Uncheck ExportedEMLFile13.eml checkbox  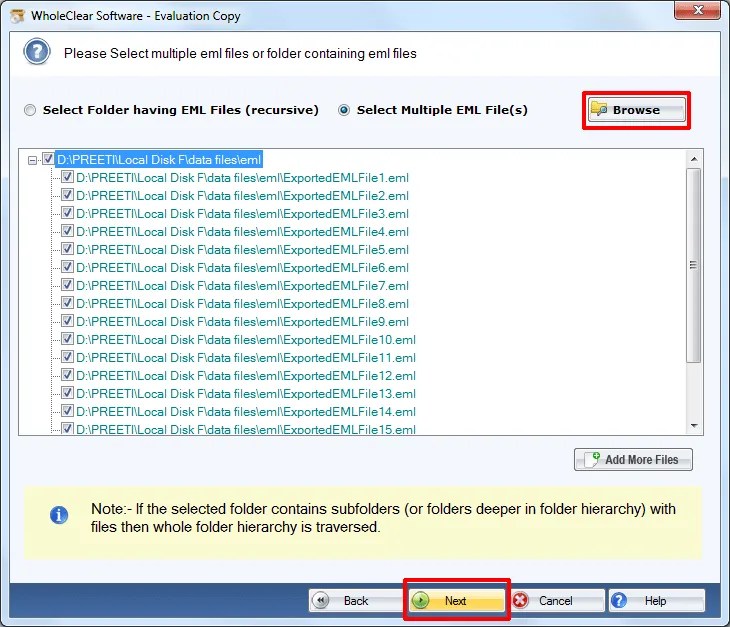pyautogui.click(x=68, y=393)
